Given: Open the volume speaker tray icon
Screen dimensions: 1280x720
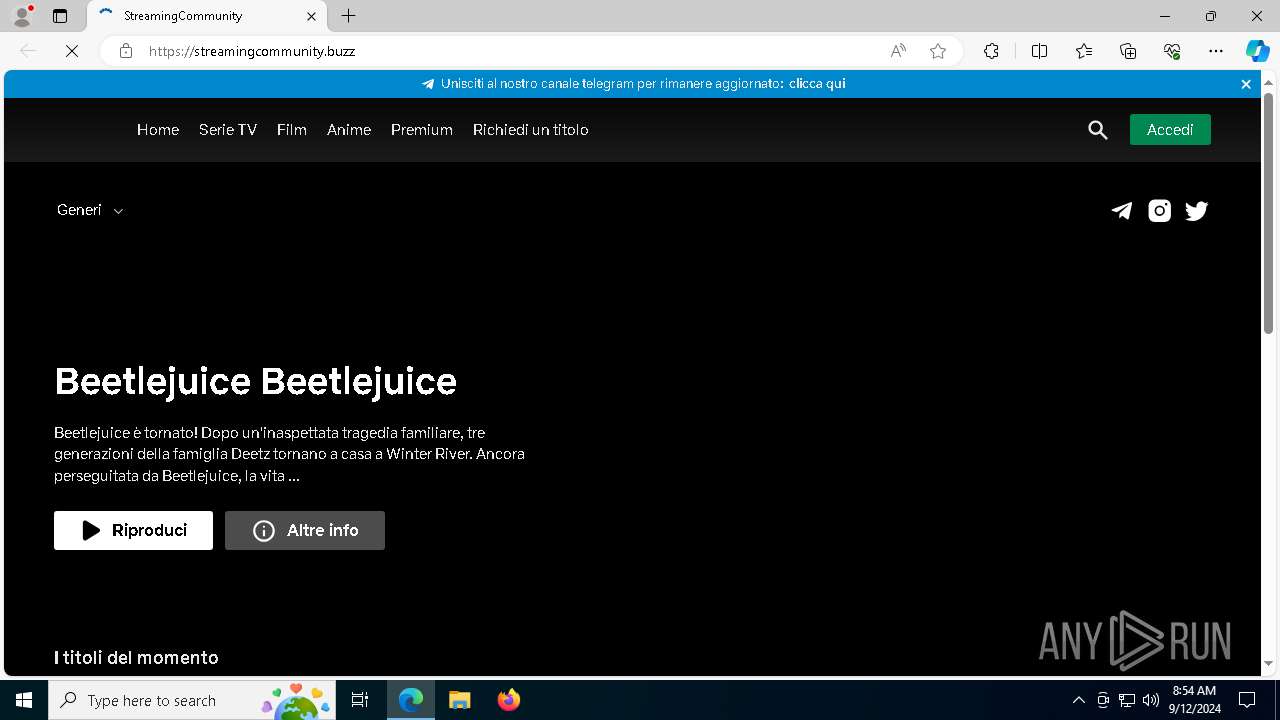Looking at the screenshot, I should (1151, 700).
